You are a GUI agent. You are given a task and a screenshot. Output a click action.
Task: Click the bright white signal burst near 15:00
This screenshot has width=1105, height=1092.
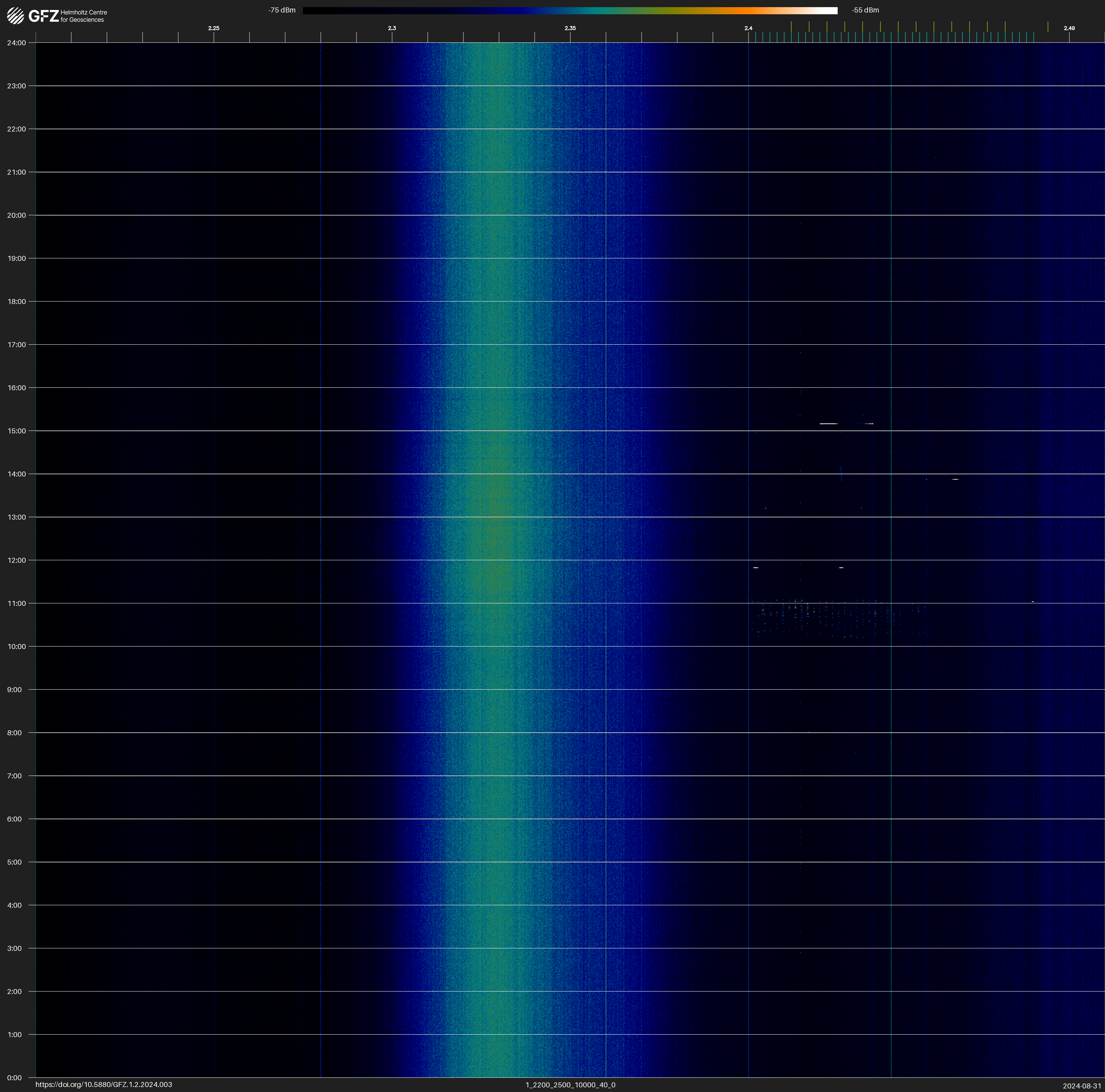[828, 424]
